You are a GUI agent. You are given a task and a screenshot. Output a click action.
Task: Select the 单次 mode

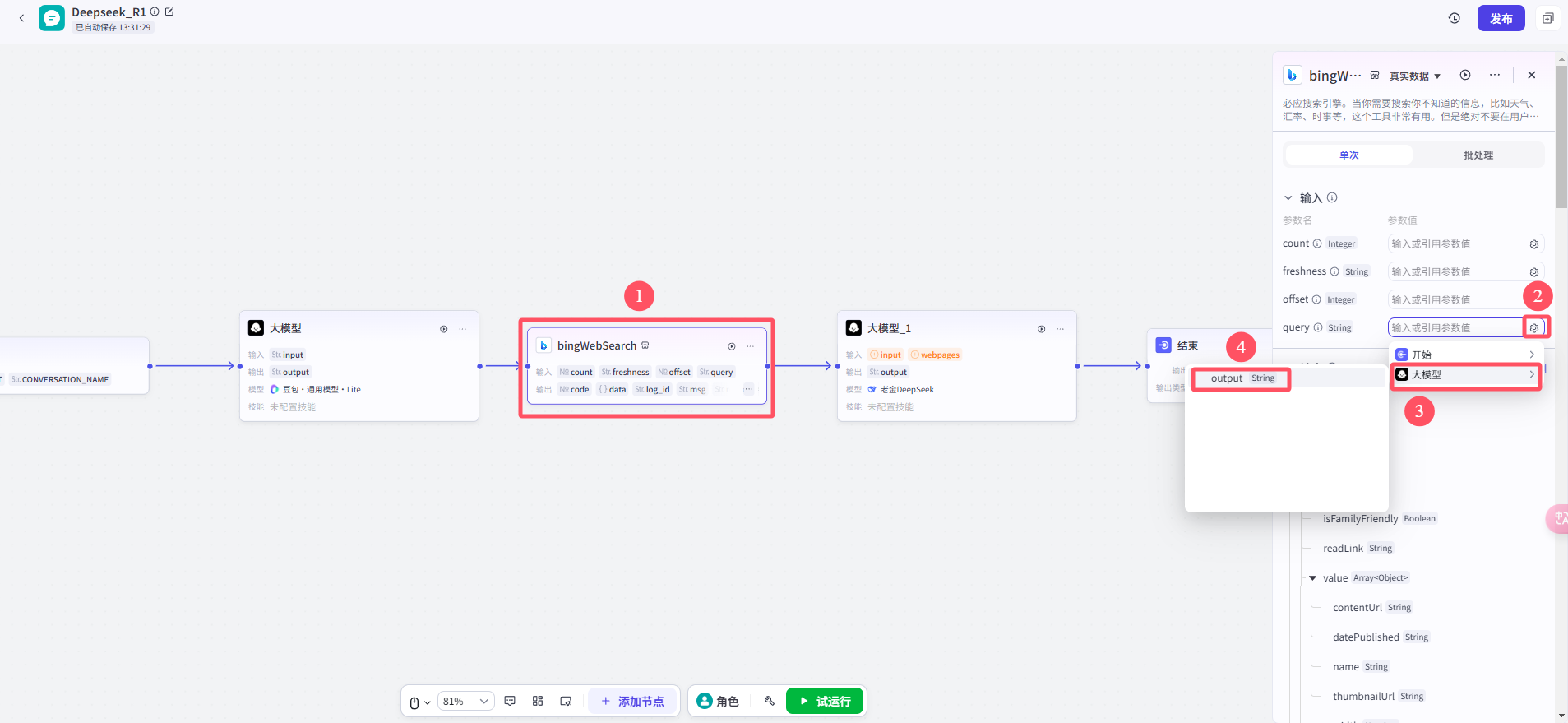(1349, 155)
